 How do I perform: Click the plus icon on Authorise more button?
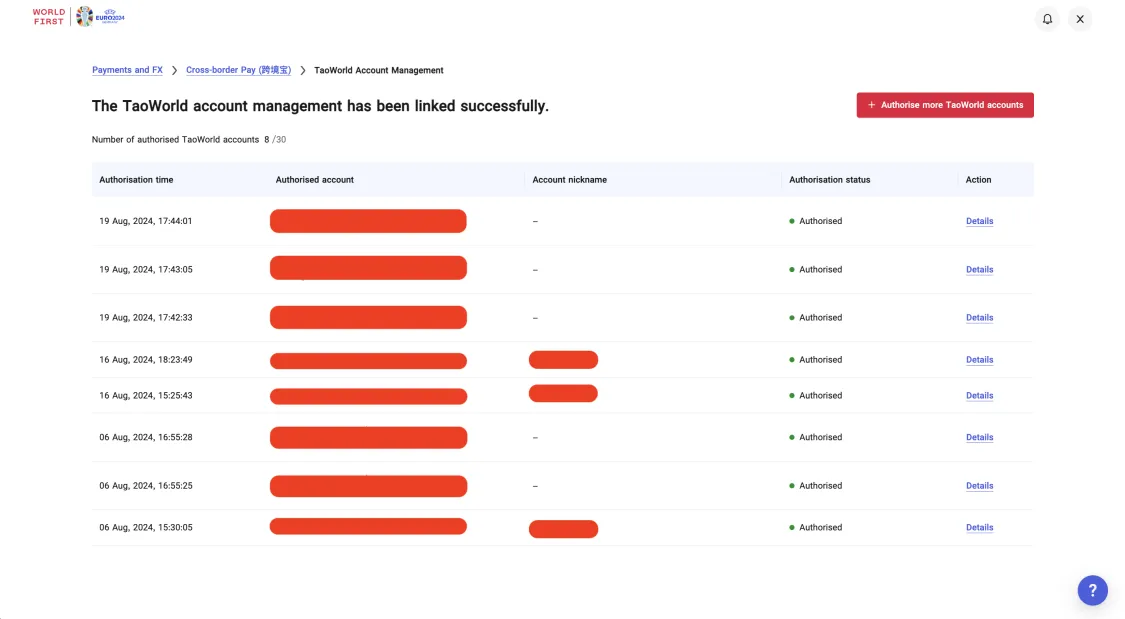871,105
